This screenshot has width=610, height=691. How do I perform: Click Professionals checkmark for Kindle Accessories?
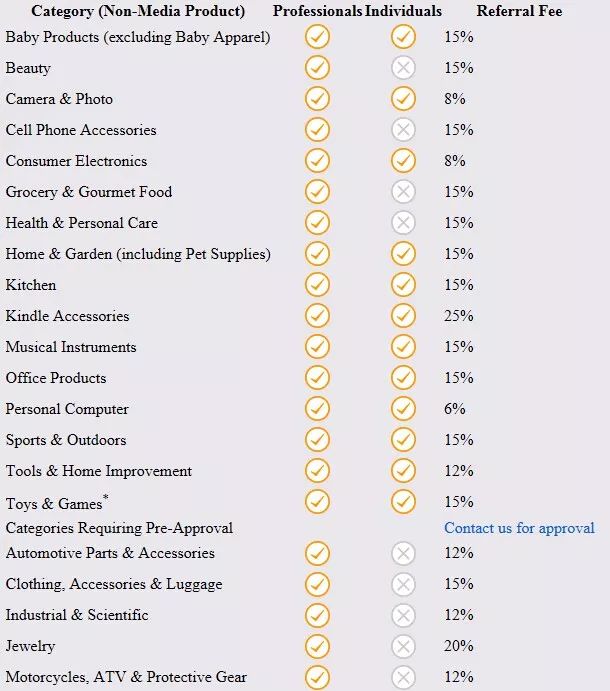click(x=317, y=316)
